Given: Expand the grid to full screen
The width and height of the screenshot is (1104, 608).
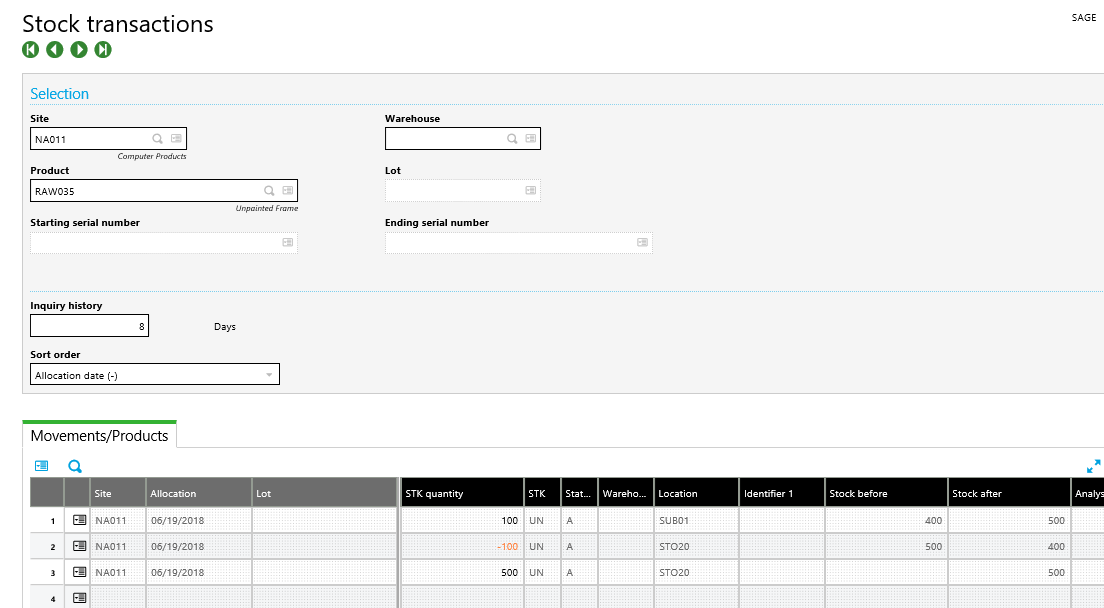Looking at the screenshot, I should (x=1093, y=466).
